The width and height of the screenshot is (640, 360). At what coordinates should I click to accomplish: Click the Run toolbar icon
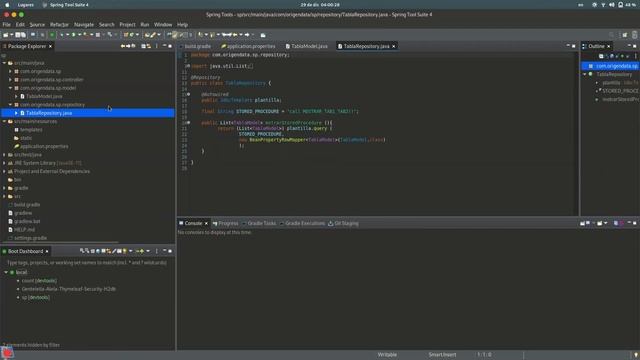coord(73,35)
